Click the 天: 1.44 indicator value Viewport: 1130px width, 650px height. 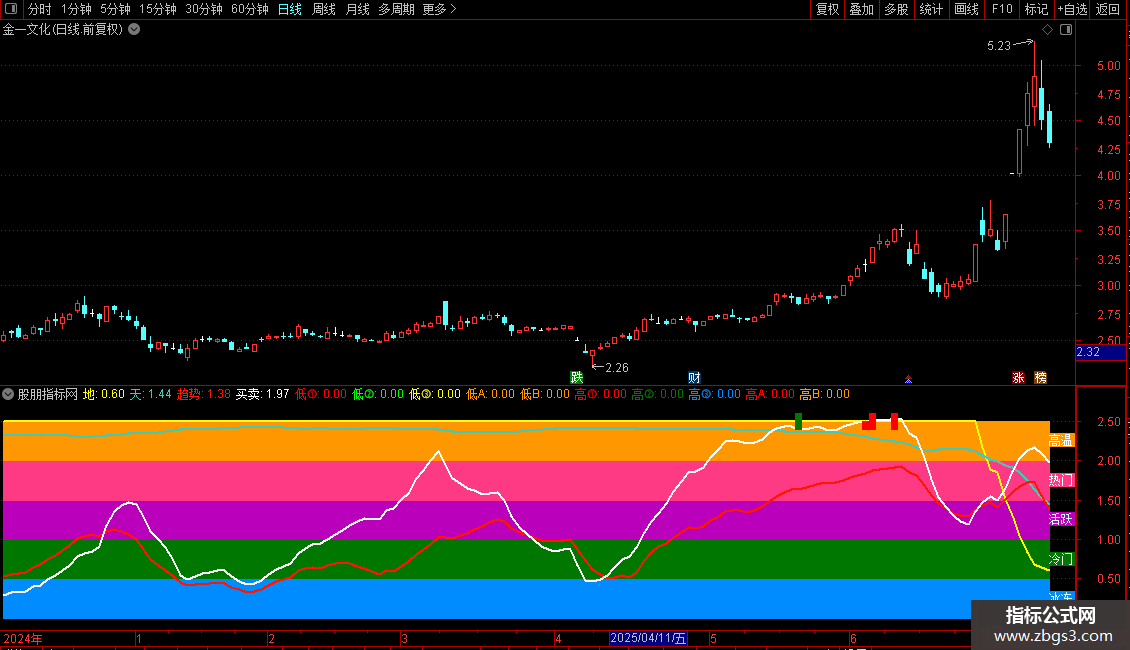coord(151,394)
